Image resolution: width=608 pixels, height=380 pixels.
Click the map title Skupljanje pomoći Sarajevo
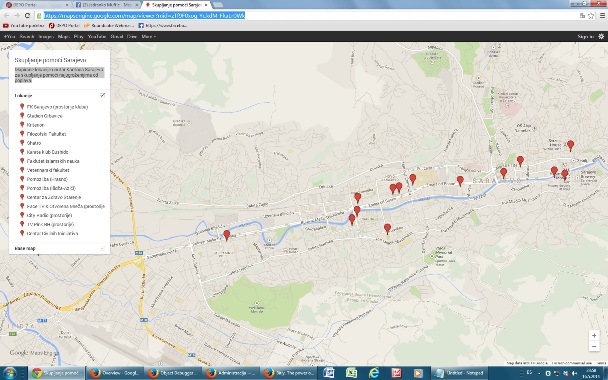pyautogui.click(x=50, y=60)
